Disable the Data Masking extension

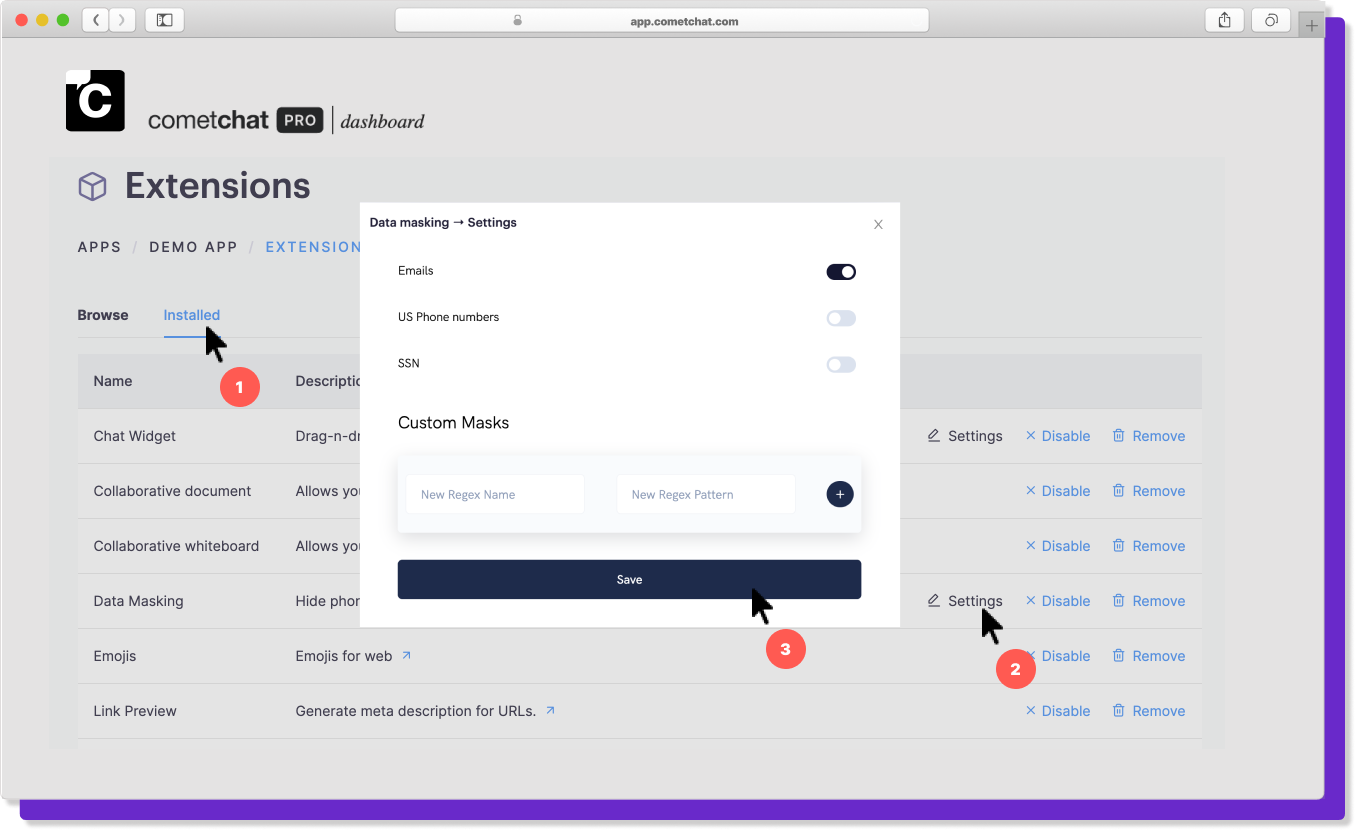1058,601
